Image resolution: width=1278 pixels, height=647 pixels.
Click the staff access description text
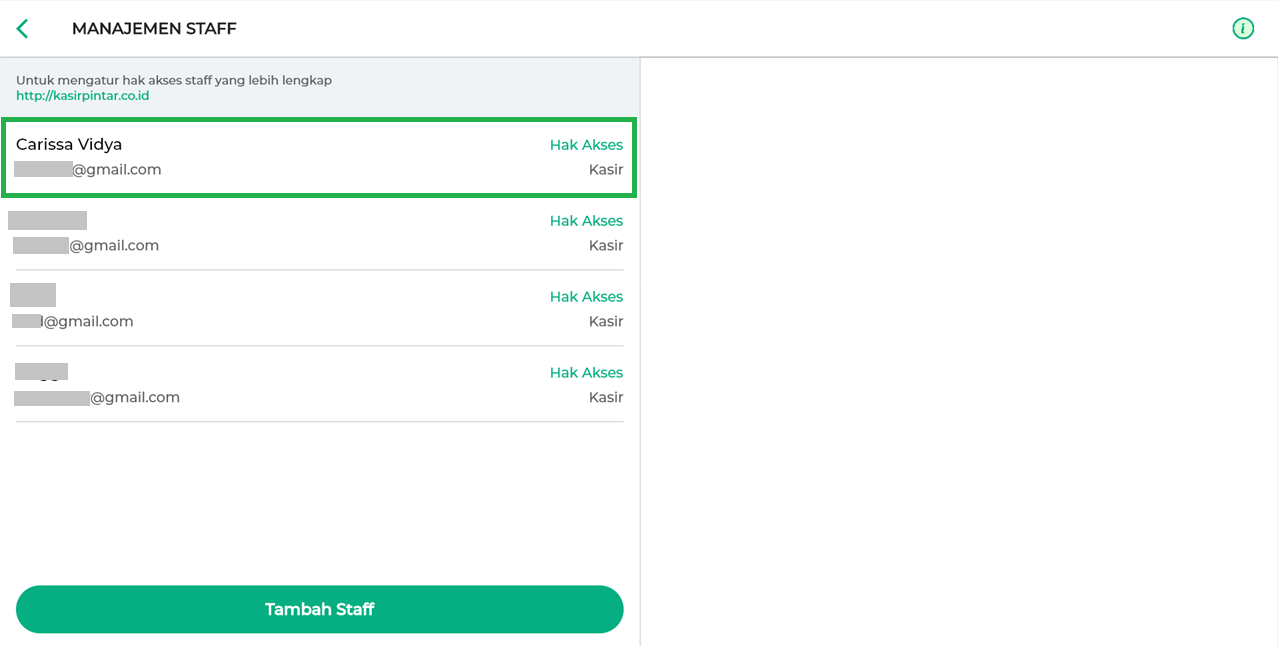click(174, 80)
